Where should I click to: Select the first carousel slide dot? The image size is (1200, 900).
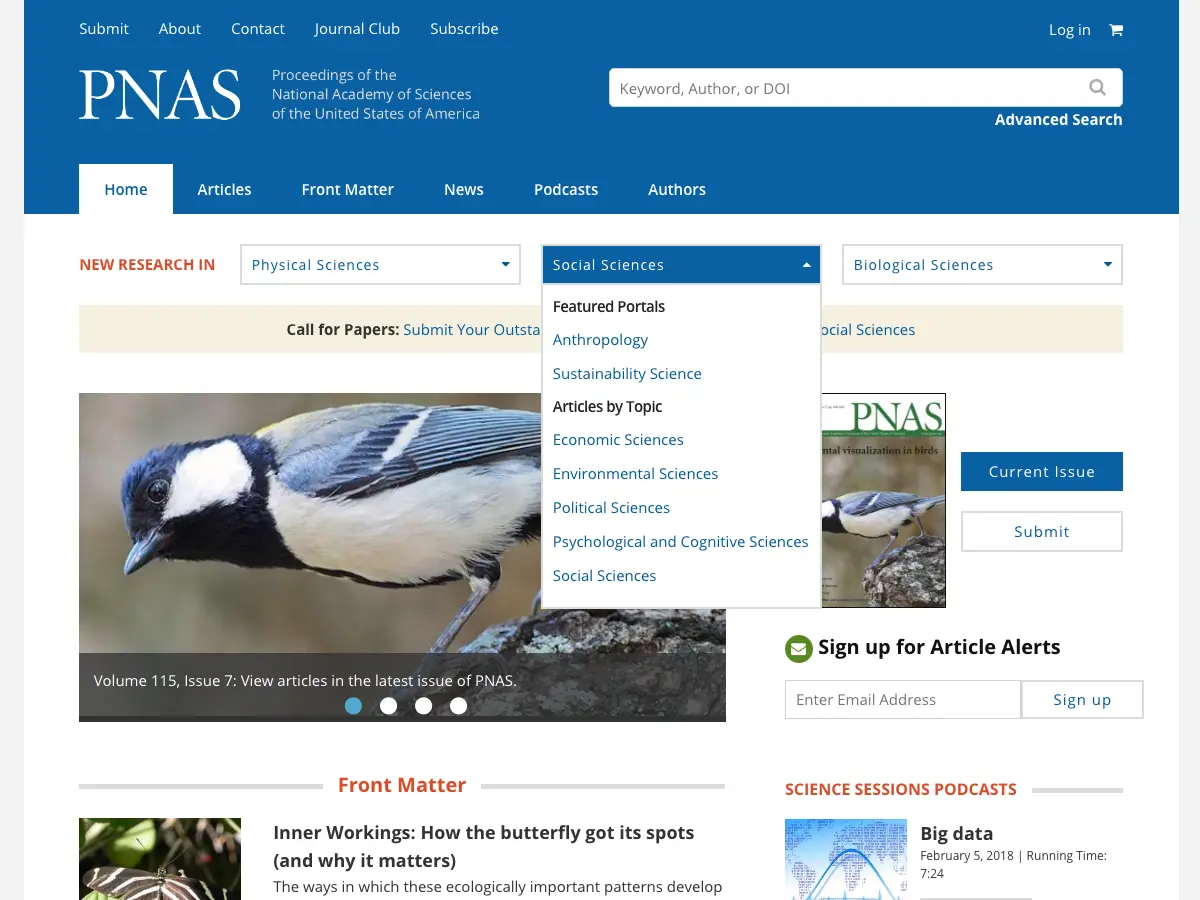pyautogui.click(x=353, y=706)
